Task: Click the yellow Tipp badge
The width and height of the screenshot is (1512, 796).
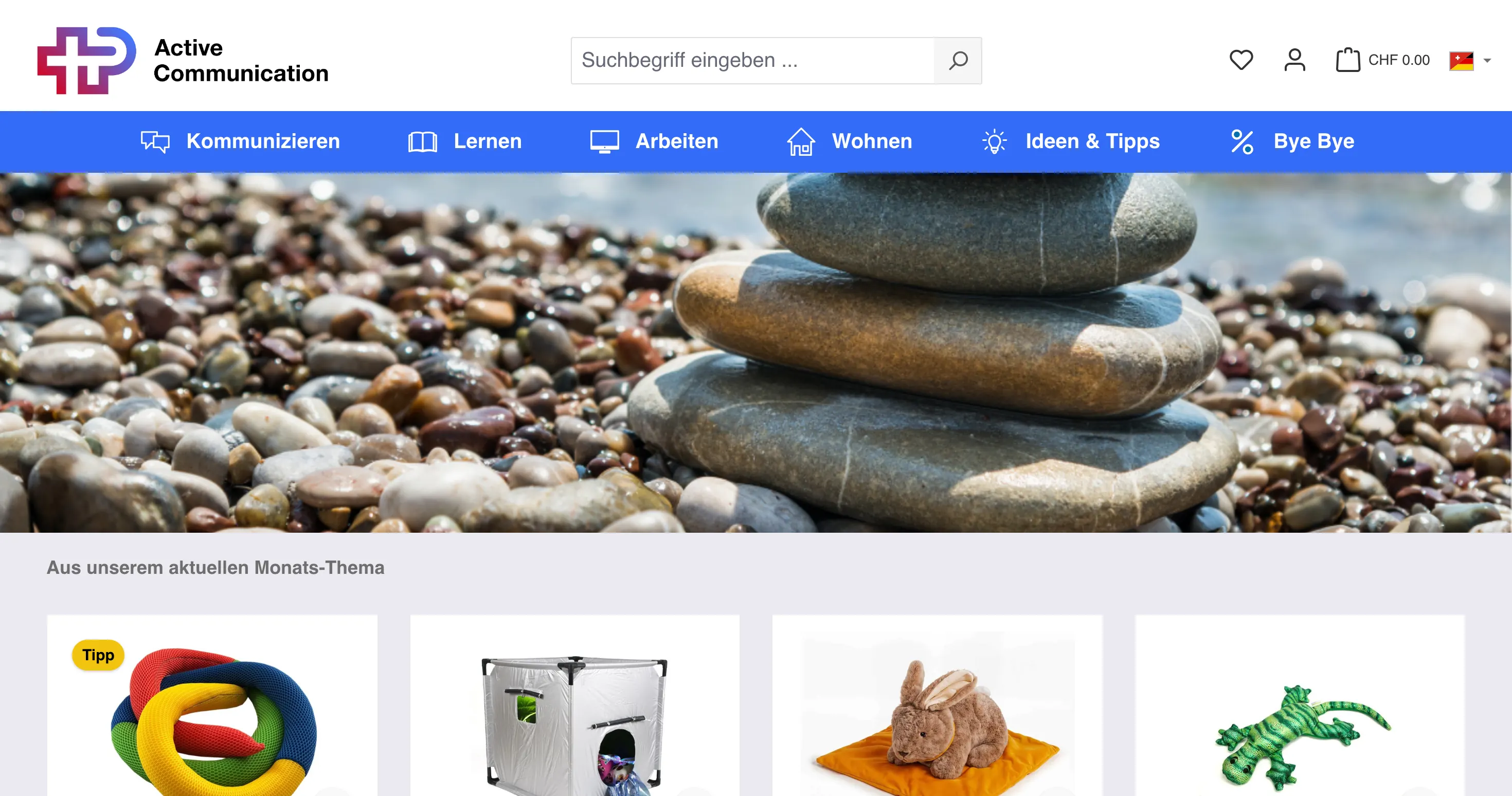Action: (x=98, y=655)
